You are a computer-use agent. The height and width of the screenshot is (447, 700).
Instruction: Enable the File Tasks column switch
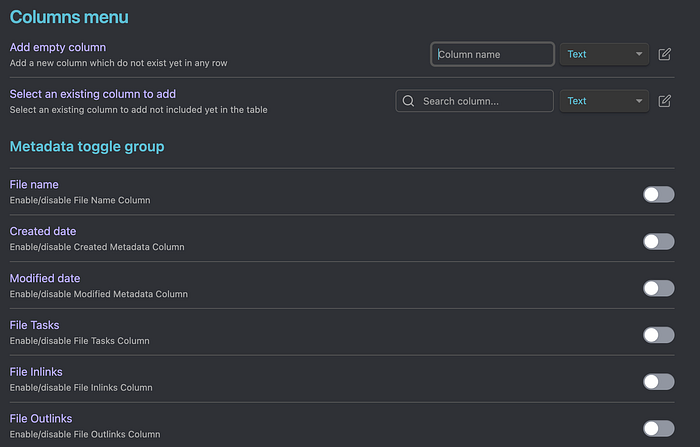(658, 335)
